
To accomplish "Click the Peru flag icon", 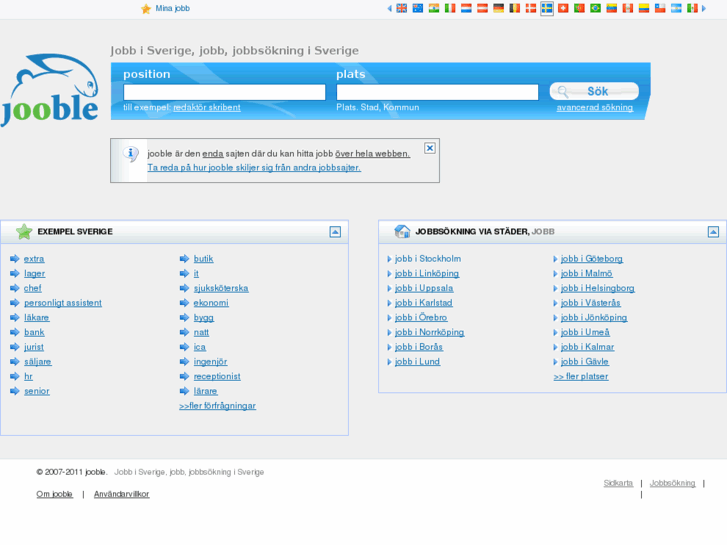I will [628, 8].
